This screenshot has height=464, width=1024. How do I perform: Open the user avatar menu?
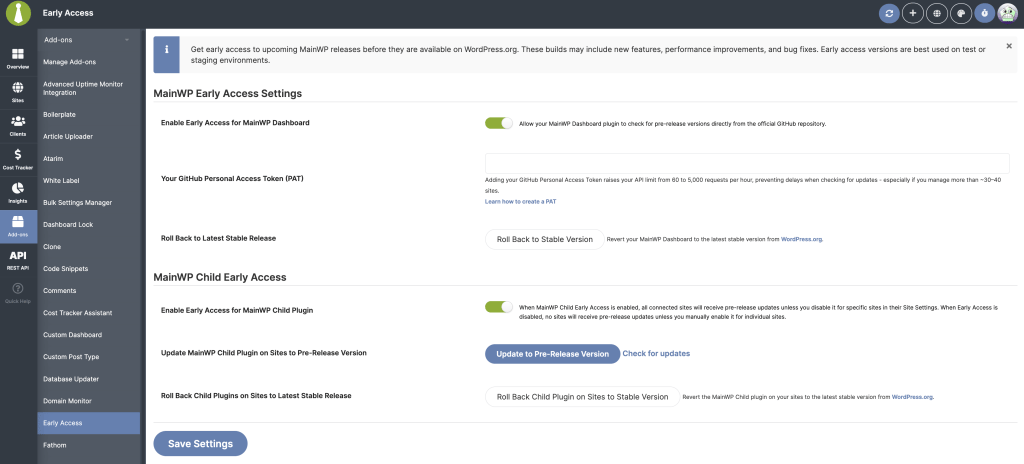[1008, 13]
